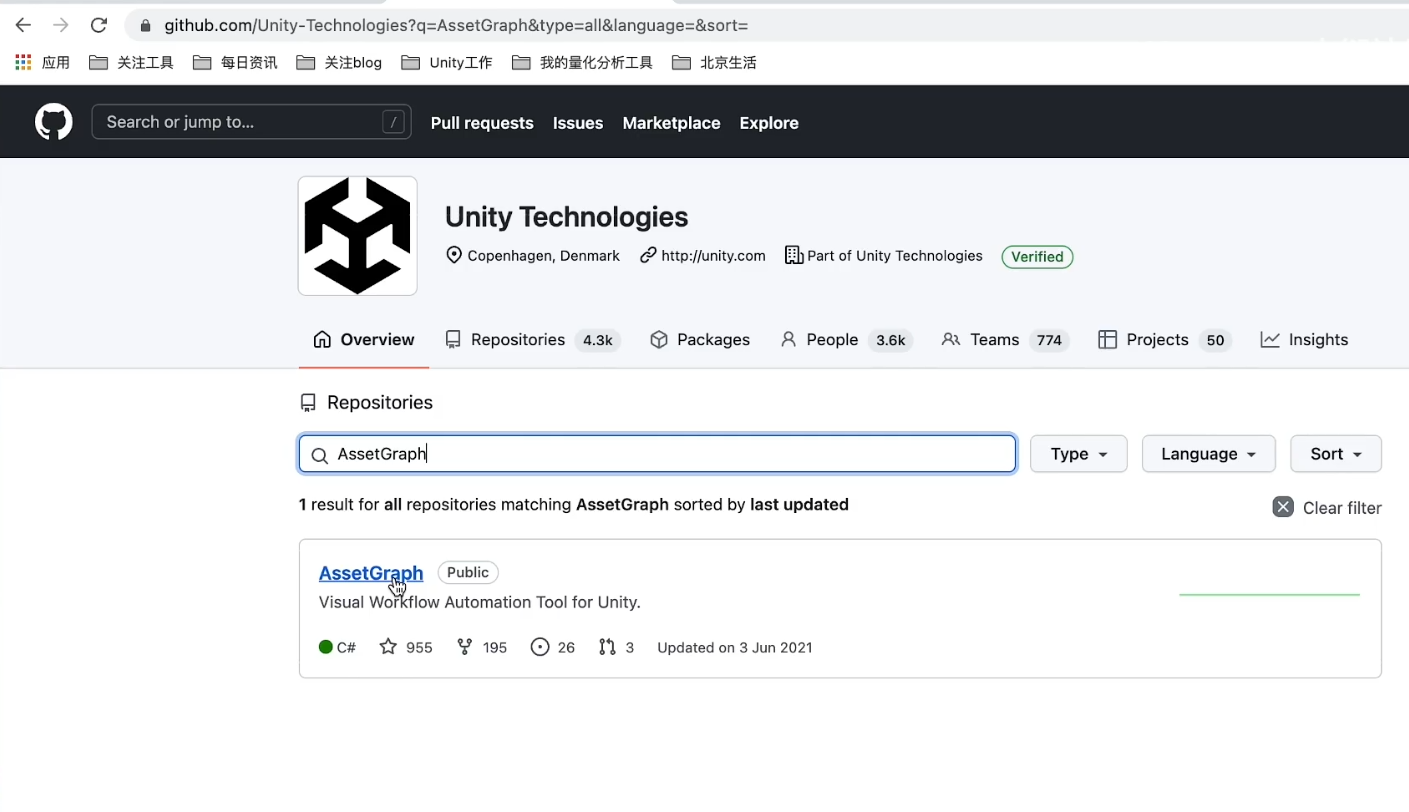Open the People tab
The width and height of the screenshot is (1409, 812).
(x=846, y=340)
